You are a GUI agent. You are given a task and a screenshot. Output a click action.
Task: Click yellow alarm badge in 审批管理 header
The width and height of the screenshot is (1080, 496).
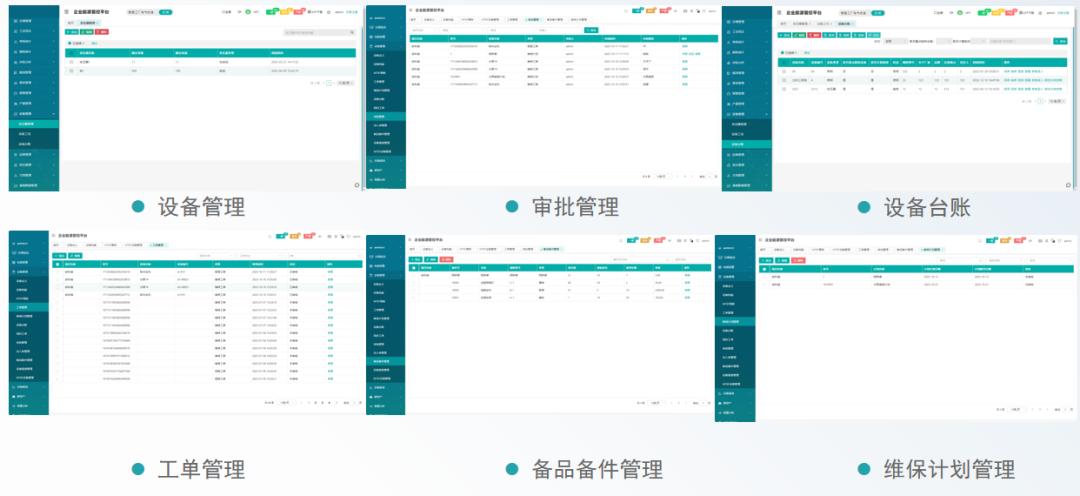[651, 11]
